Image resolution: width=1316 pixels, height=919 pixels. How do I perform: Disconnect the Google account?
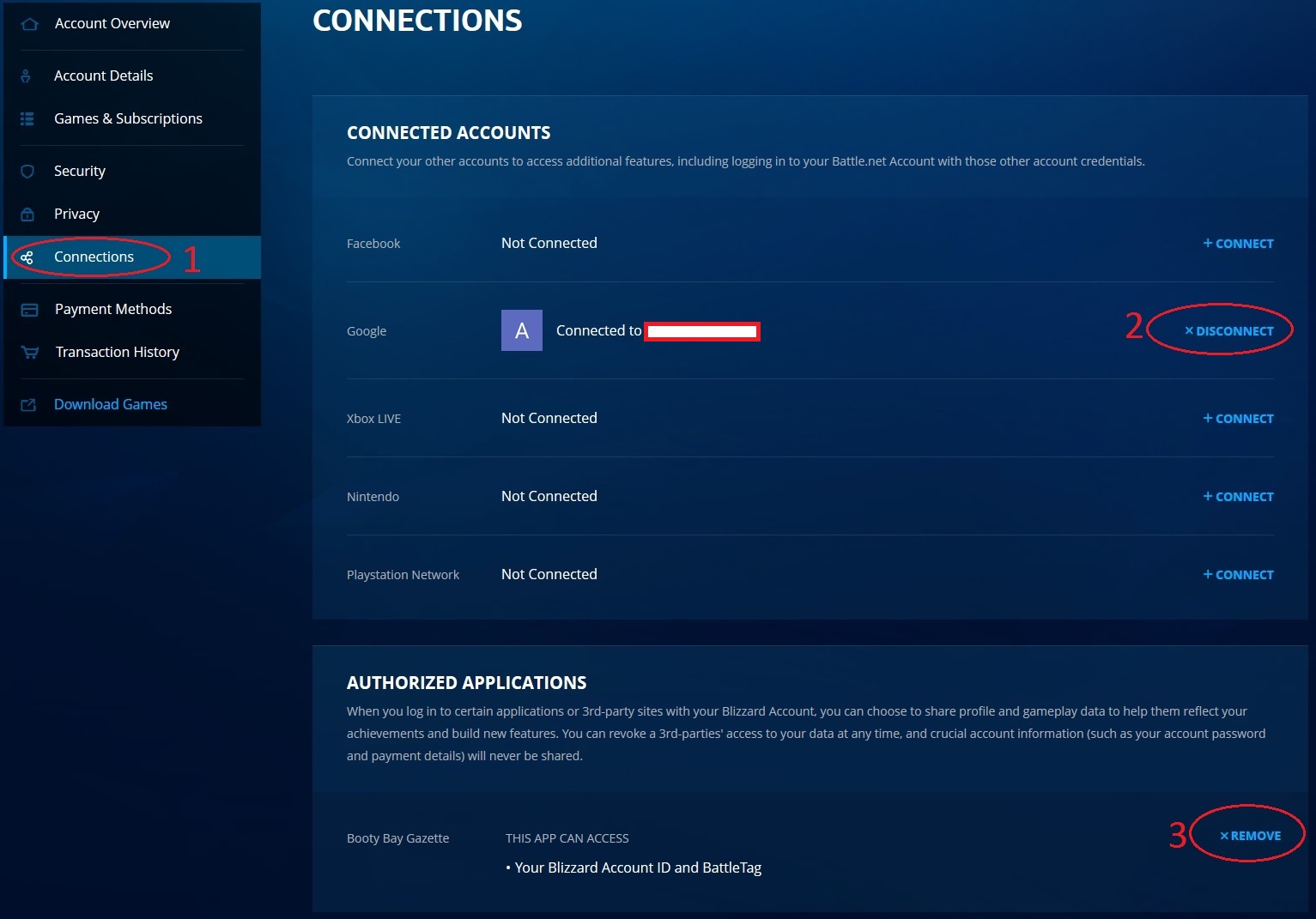[x=1228, y=331]
